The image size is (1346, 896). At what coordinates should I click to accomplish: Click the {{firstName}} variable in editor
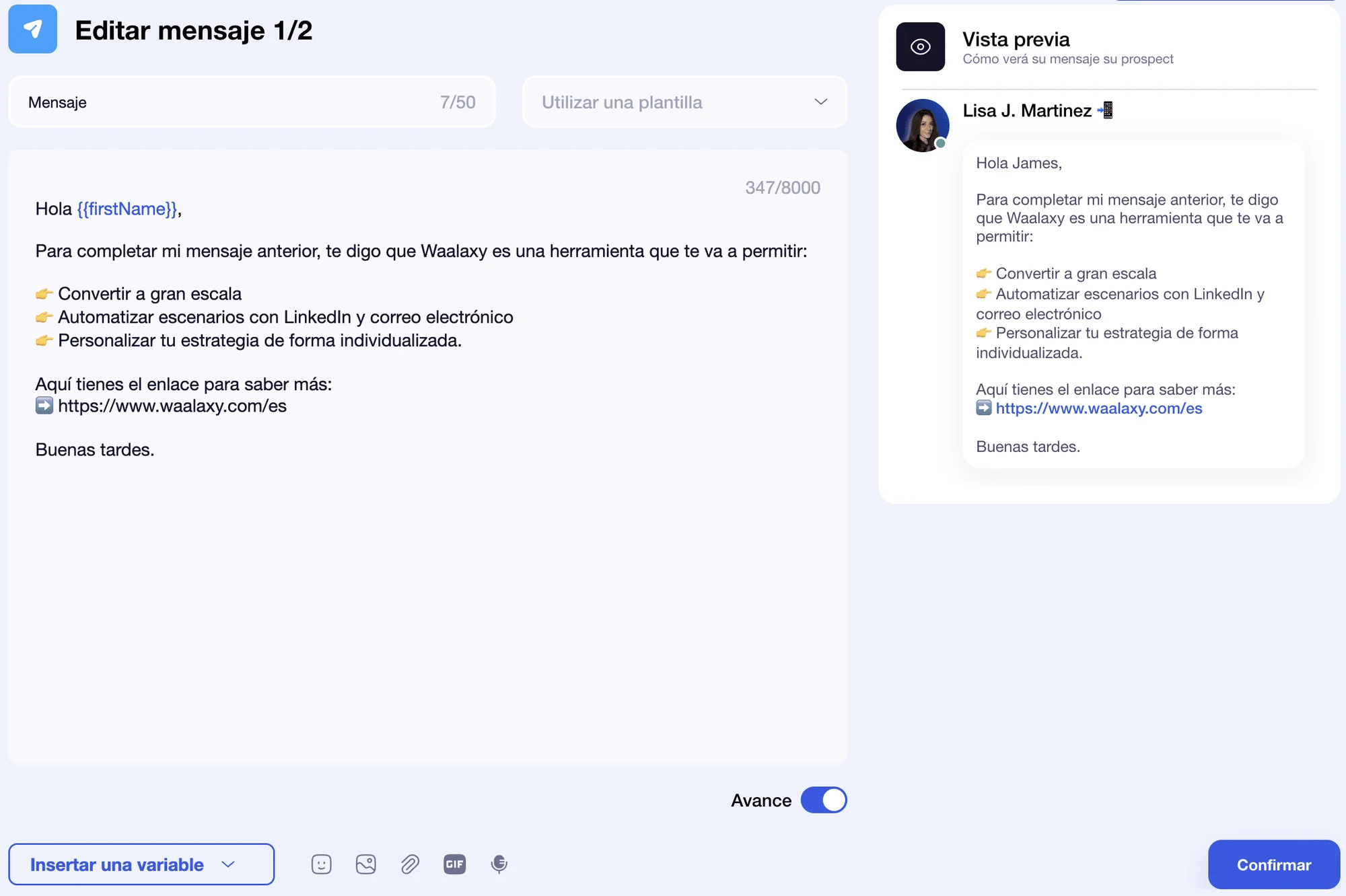tap(127, 209)
